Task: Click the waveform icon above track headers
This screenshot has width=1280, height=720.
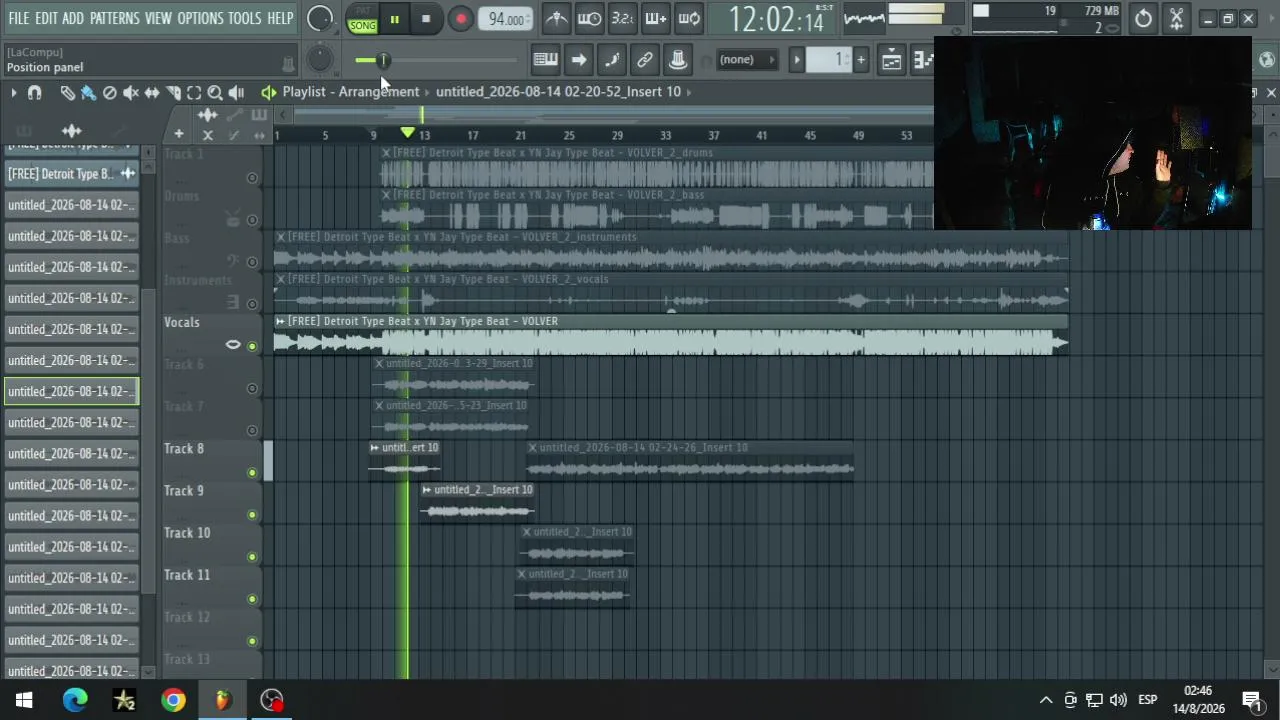Action: point(207,114)
